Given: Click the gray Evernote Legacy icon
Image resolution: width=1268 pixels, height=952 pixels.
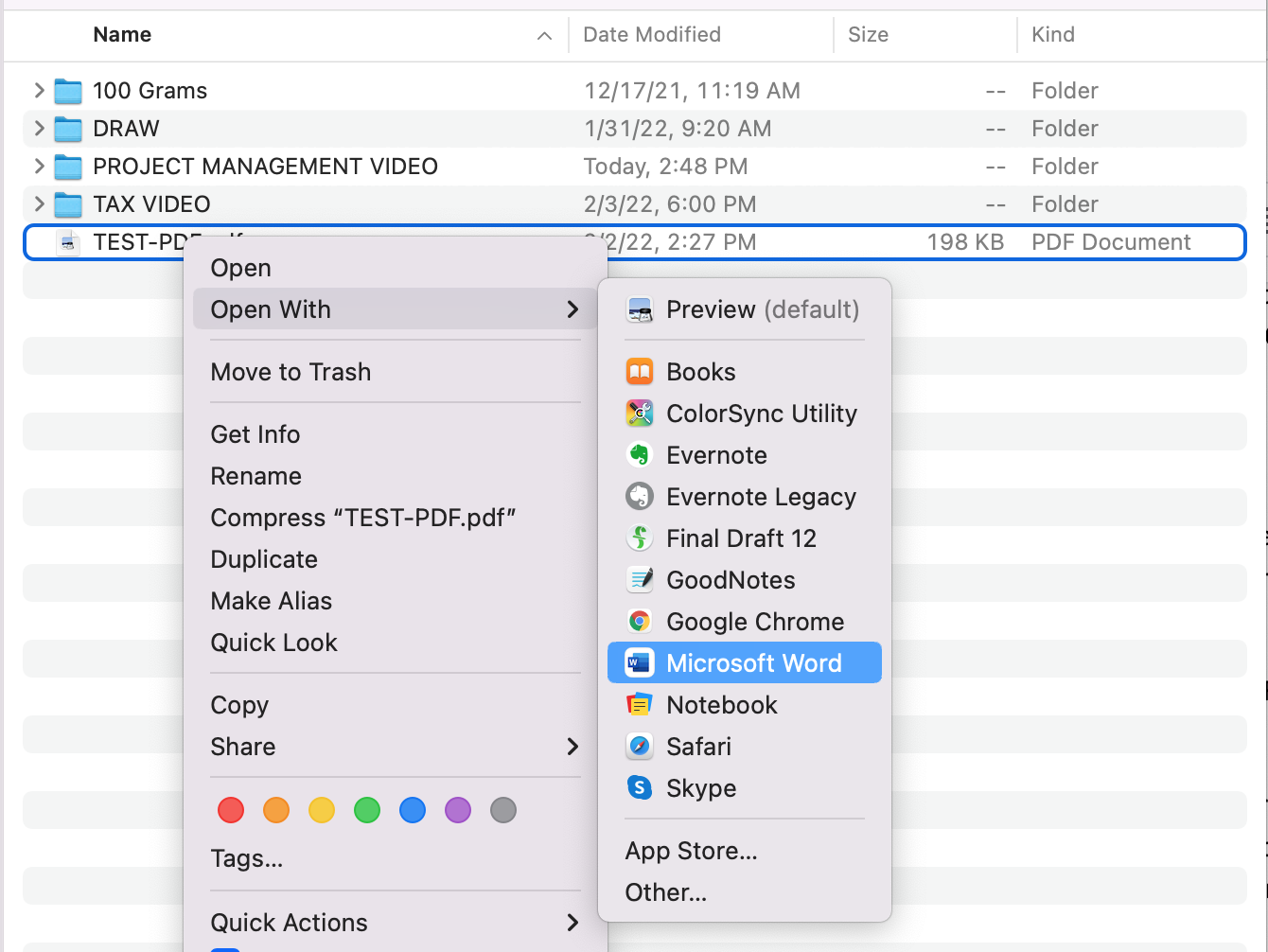Looking at the screenshot, I should coord(640,497).
